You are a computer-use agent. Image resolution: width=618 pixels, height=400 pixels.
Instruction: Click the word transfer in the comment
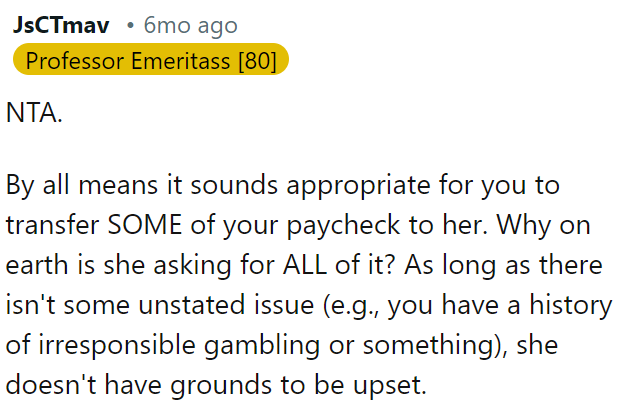click(x=52, y=225)
